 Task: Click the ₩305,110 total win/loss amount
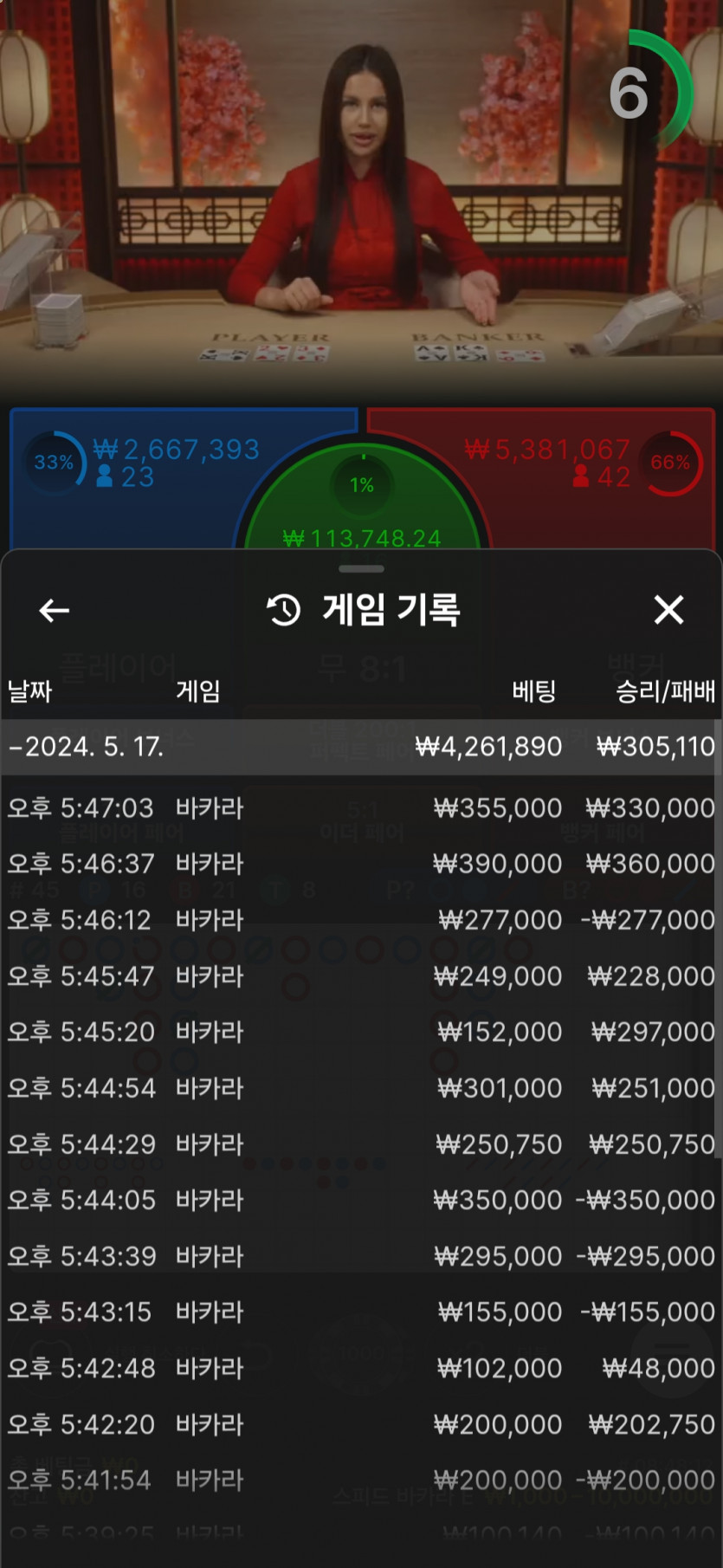point(655,747)
